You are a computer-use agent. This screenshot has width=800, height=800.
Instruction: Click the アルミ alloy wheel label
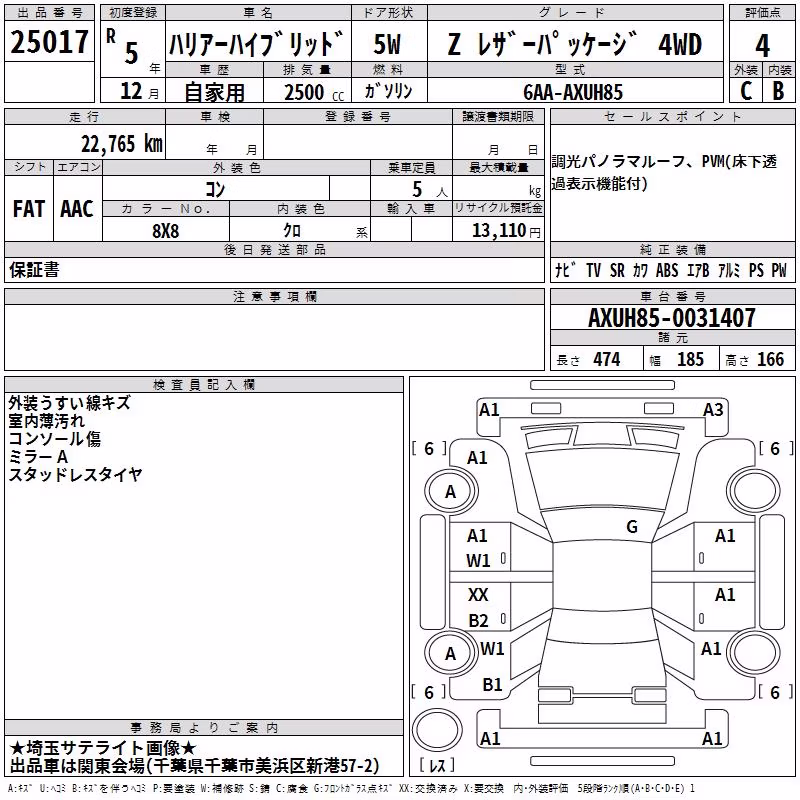pos(729,270)
